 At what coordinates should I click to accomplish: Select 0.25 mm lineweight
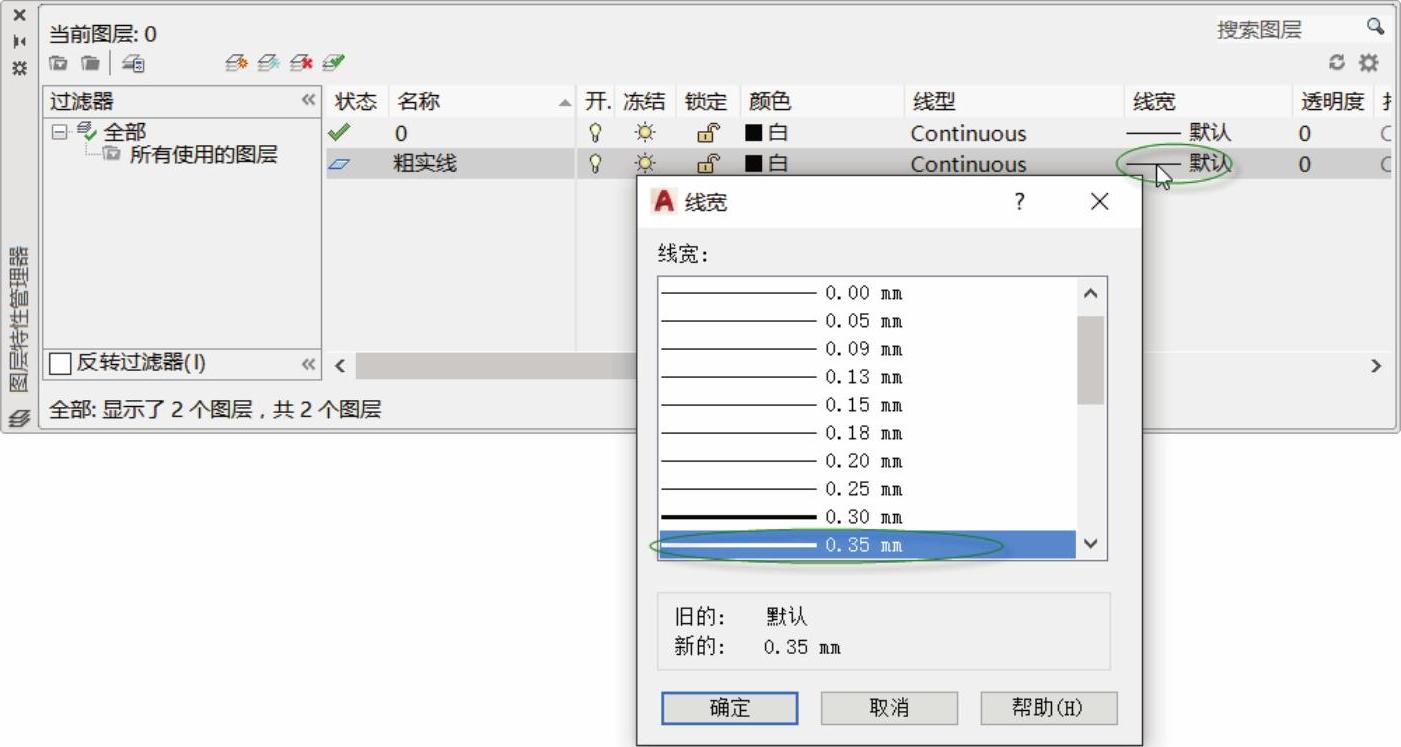coord(867,489)
